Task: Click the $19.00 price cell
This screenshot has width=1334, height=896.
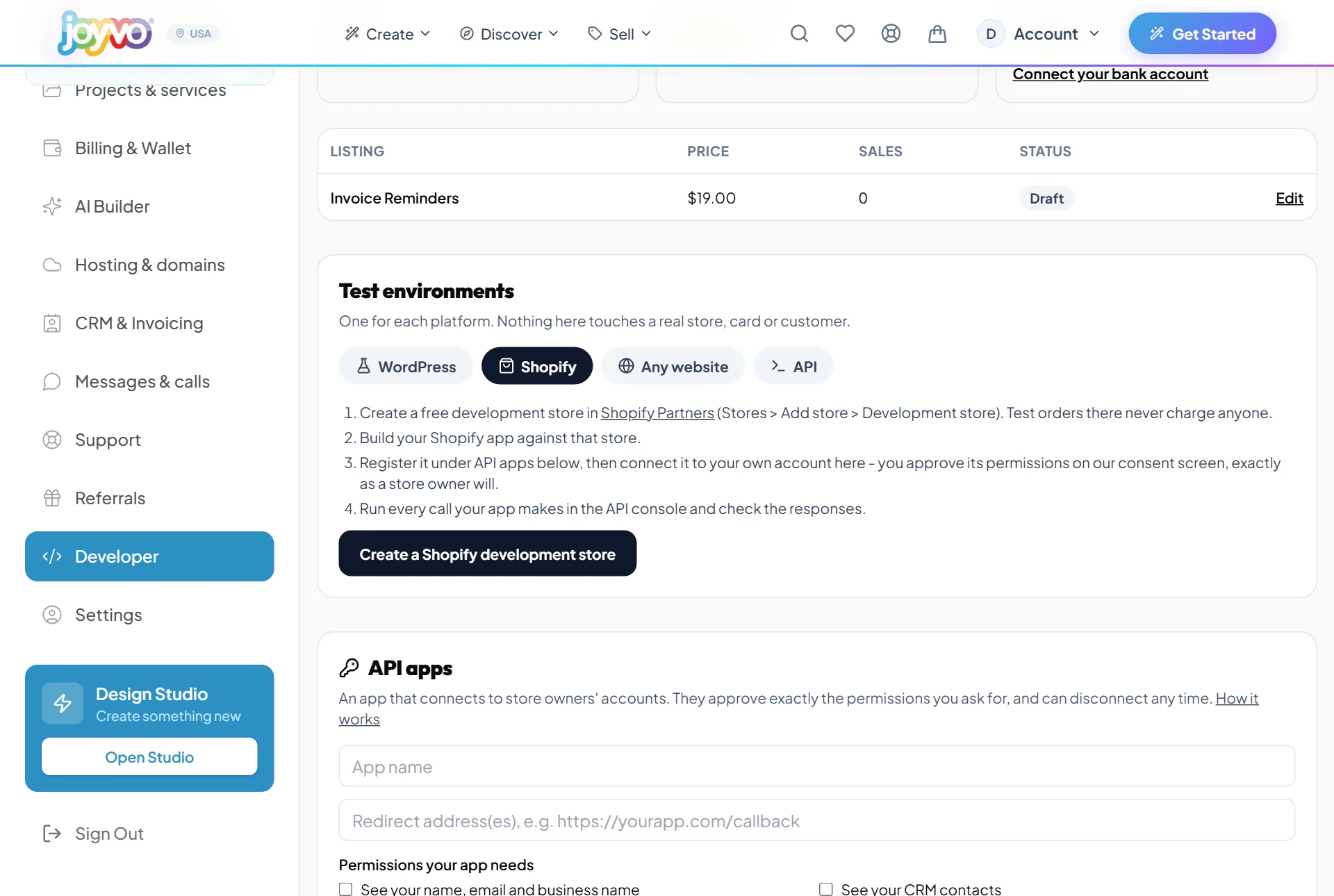Action: coord(711,198)
